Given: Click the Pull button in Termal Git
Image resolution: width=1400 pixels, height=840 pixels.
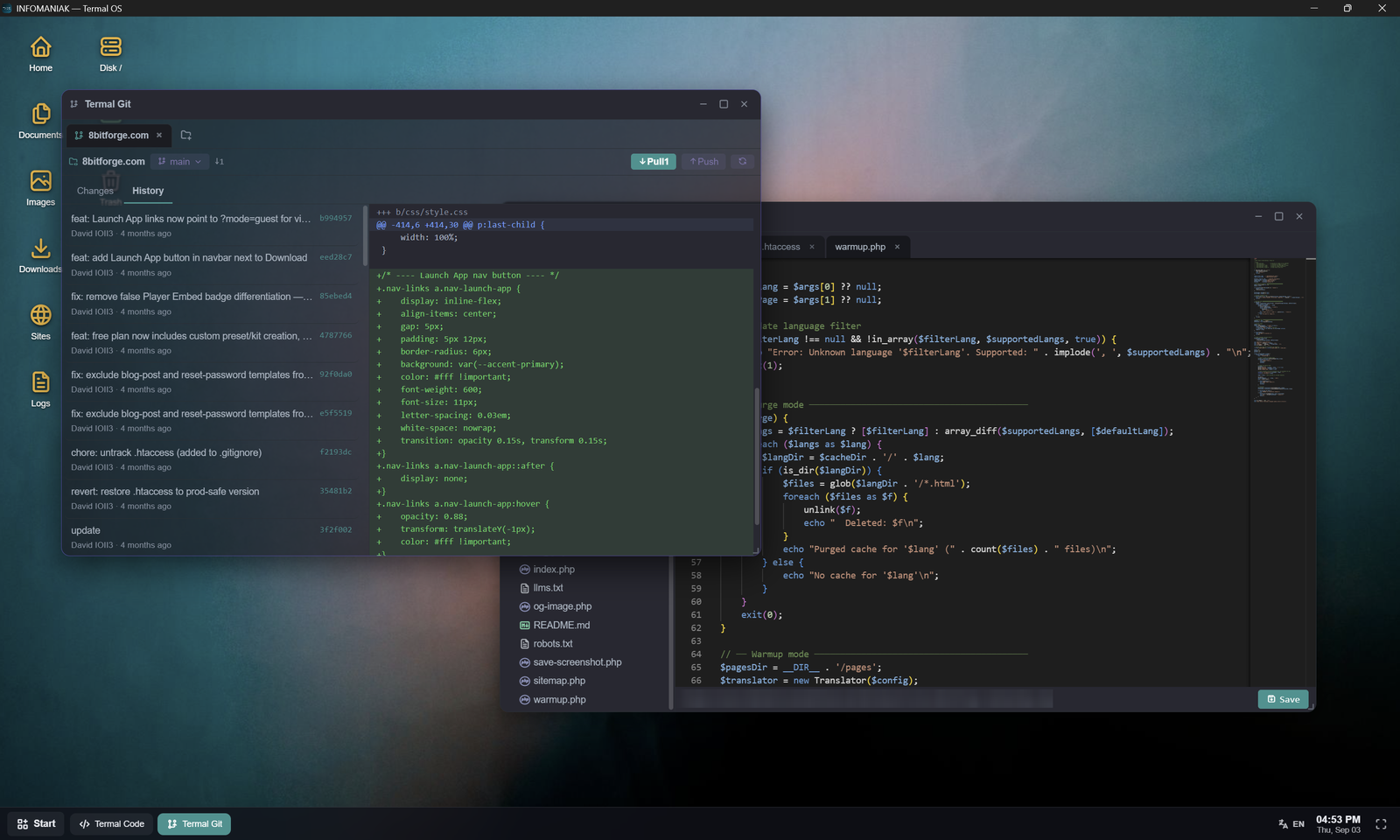Looking at the screenshot, I should click(x=654, y=161).
